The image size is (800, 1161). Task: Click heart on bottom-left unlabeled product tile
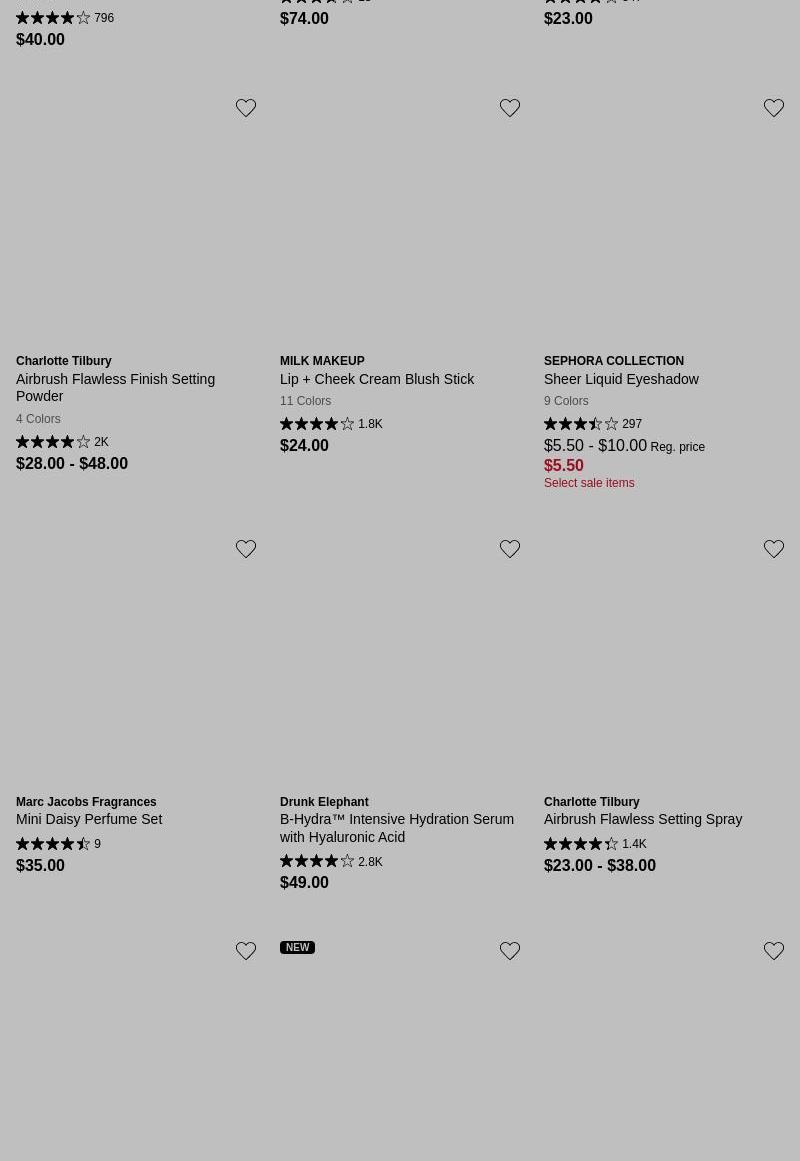click(x=246, y=951)
